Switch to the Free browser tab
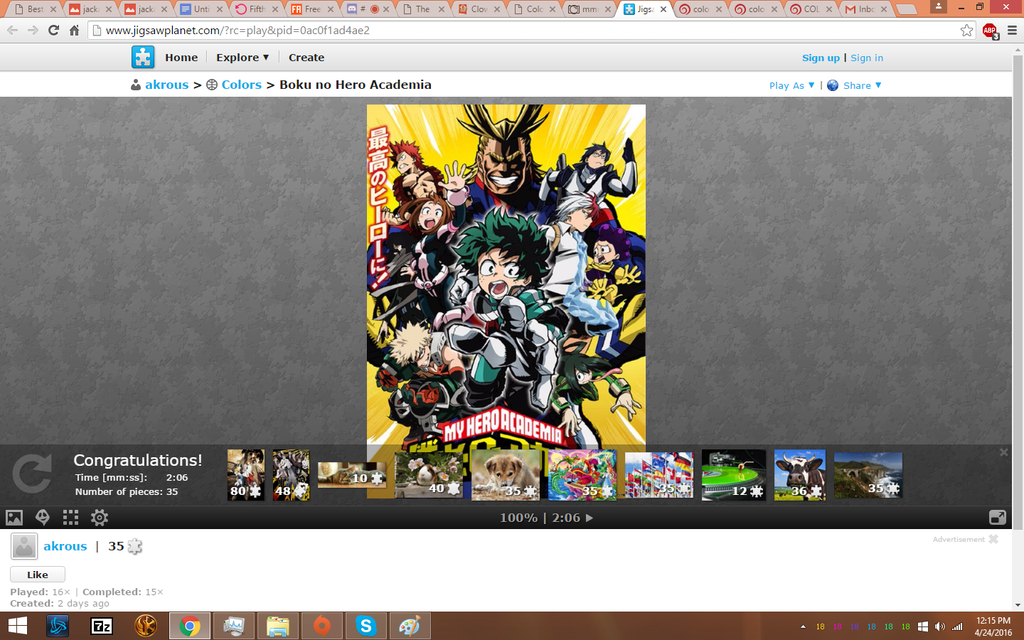The image size is (1024, 640). 312,9
